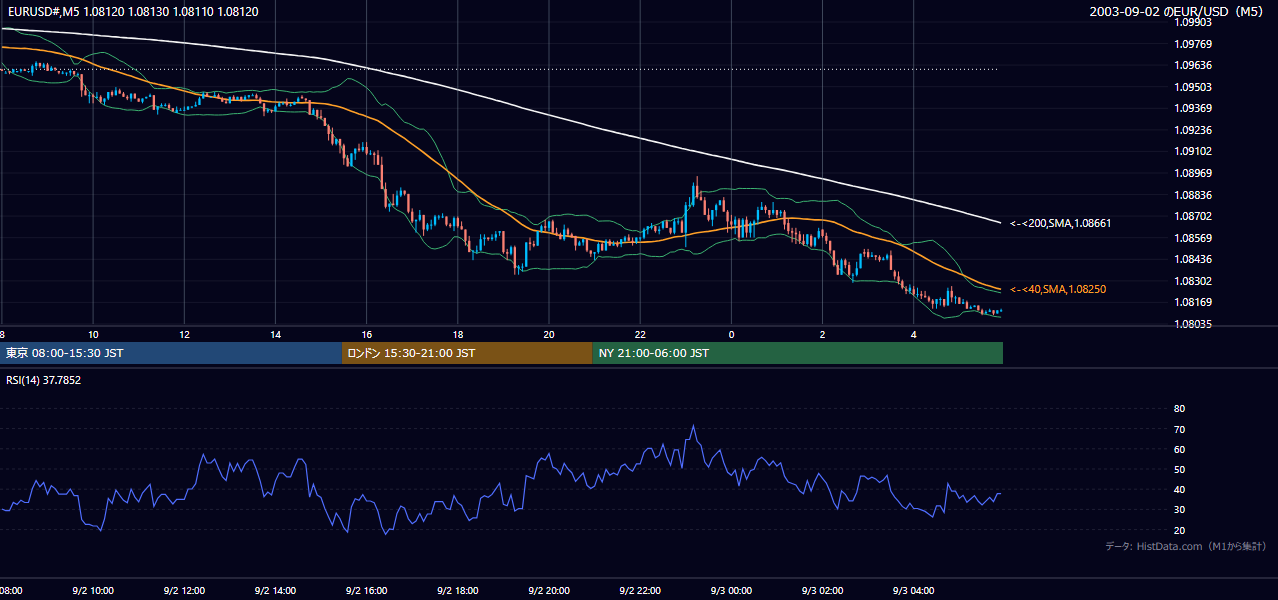Click the EURUSD#,M5 symbol header
The width and height of the screenshot is (1278, 600).
(x=132, y=11)
